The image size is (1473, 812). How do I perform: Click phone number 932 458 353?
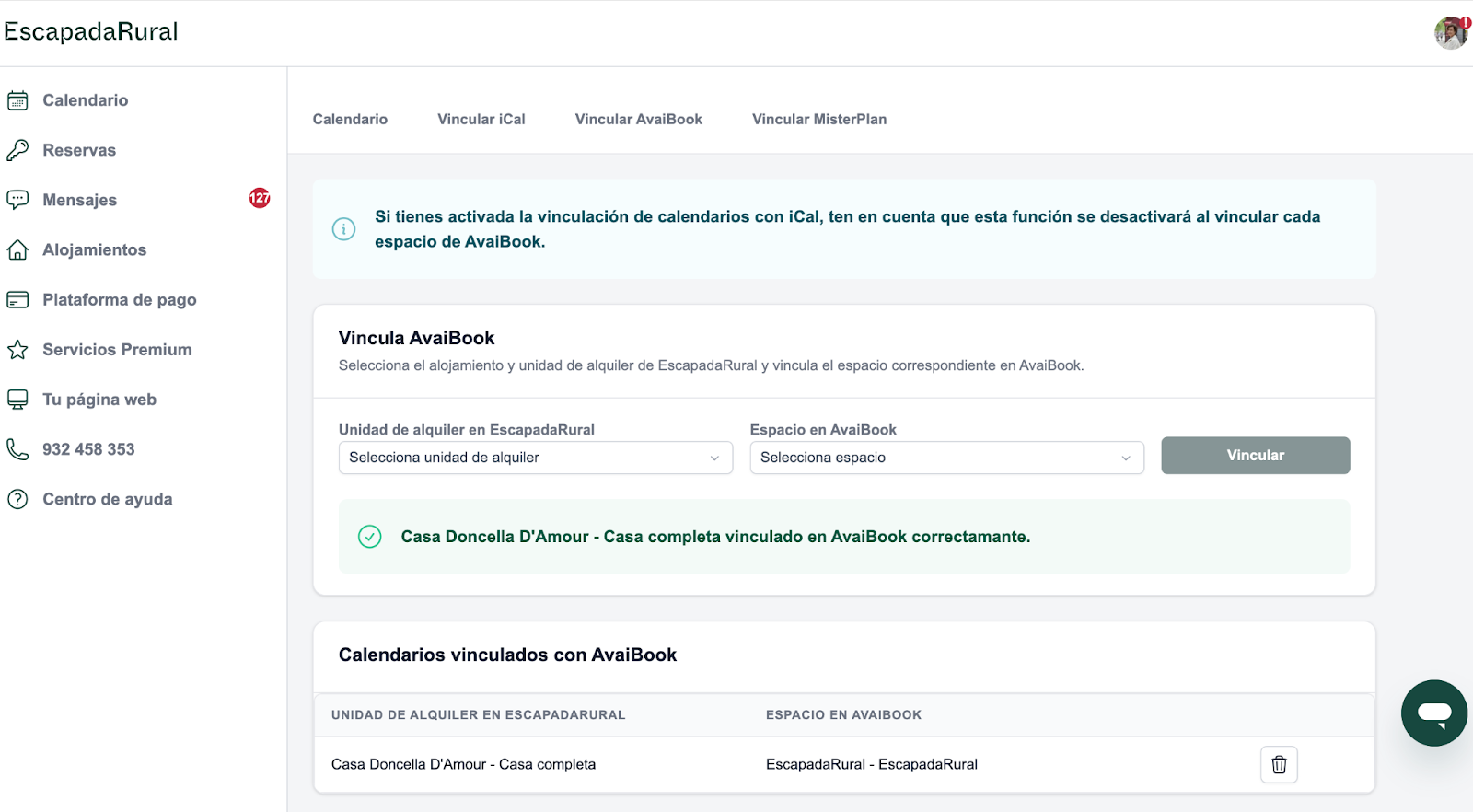pos(88,449)
